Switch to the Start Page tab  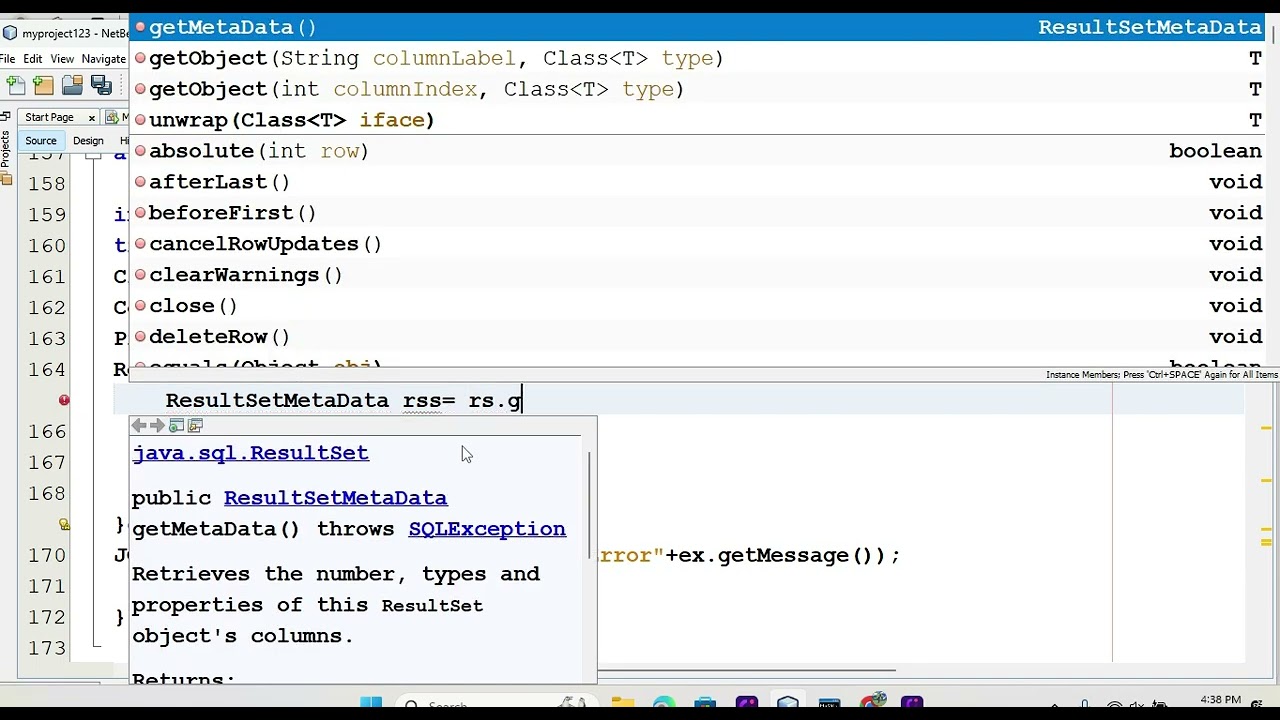coord(49,117)
